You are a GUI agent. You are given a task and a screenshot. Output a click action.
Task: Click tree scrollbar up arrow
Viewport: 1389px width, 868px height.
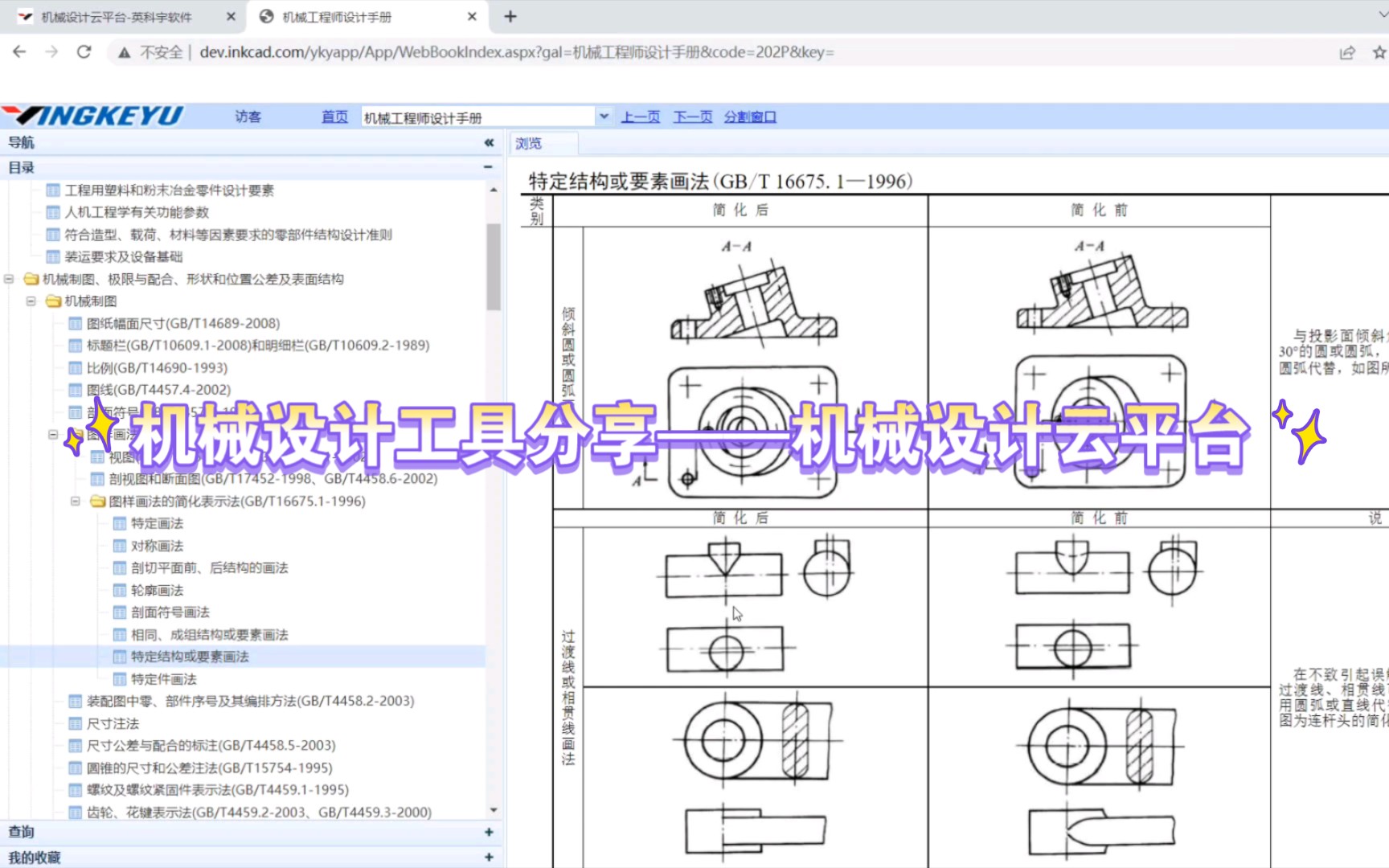coord(494,190)
